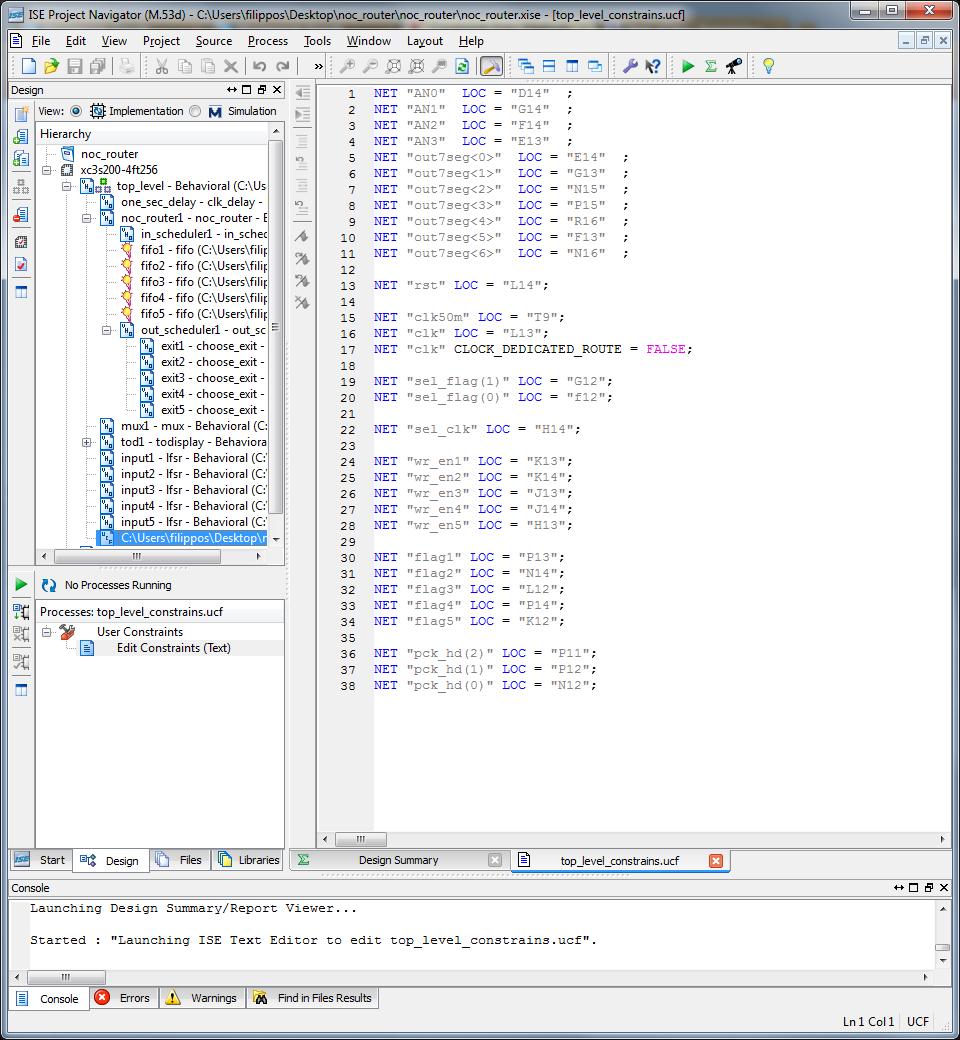This screenshot has height=1040, width=960.
Task: Open the Process menu
Action: click(x=268, y=41)
